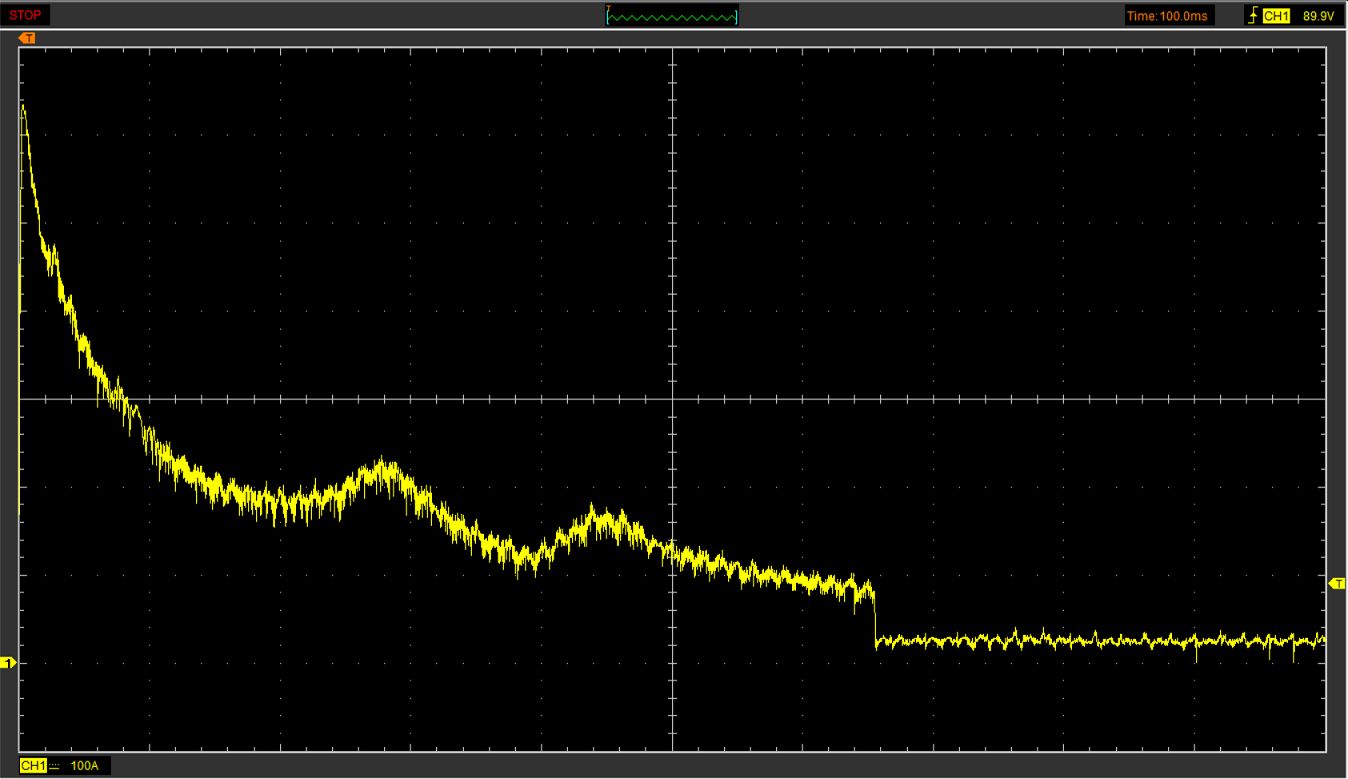
Task: Open the Time 100.0ms timebase setting
Action: click(1167, 16)
